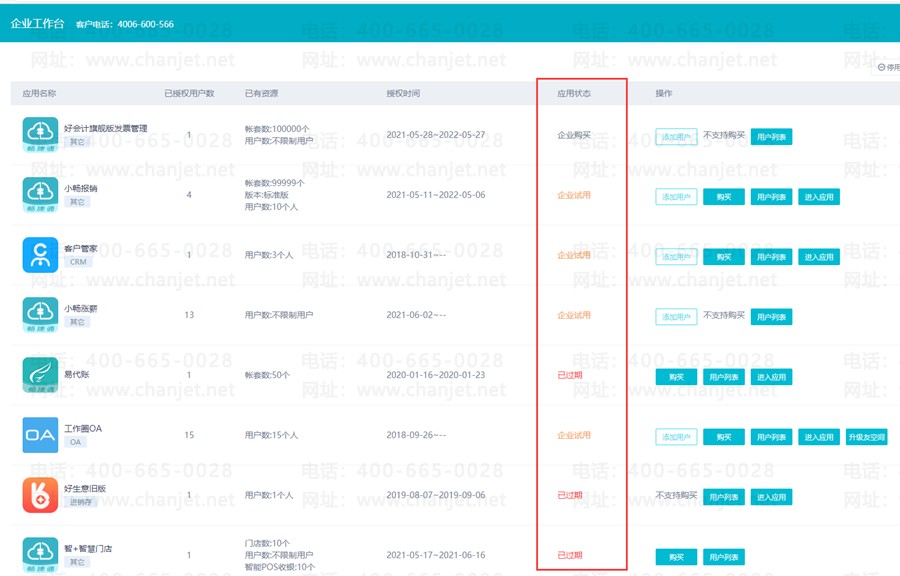The width and height of the screenshot is (900, 576).
Task: Open 用户列表 for 客户管家
Action: coord(771,257)
